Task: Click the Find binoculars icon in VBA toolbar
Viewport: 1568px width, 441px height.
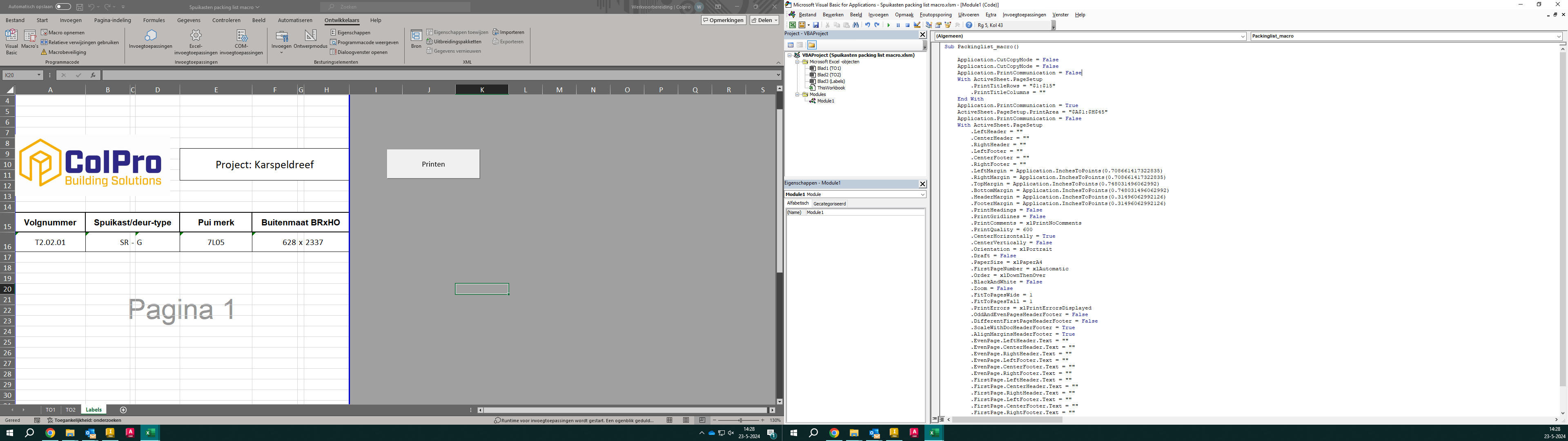Action: [x=855, y=25]
